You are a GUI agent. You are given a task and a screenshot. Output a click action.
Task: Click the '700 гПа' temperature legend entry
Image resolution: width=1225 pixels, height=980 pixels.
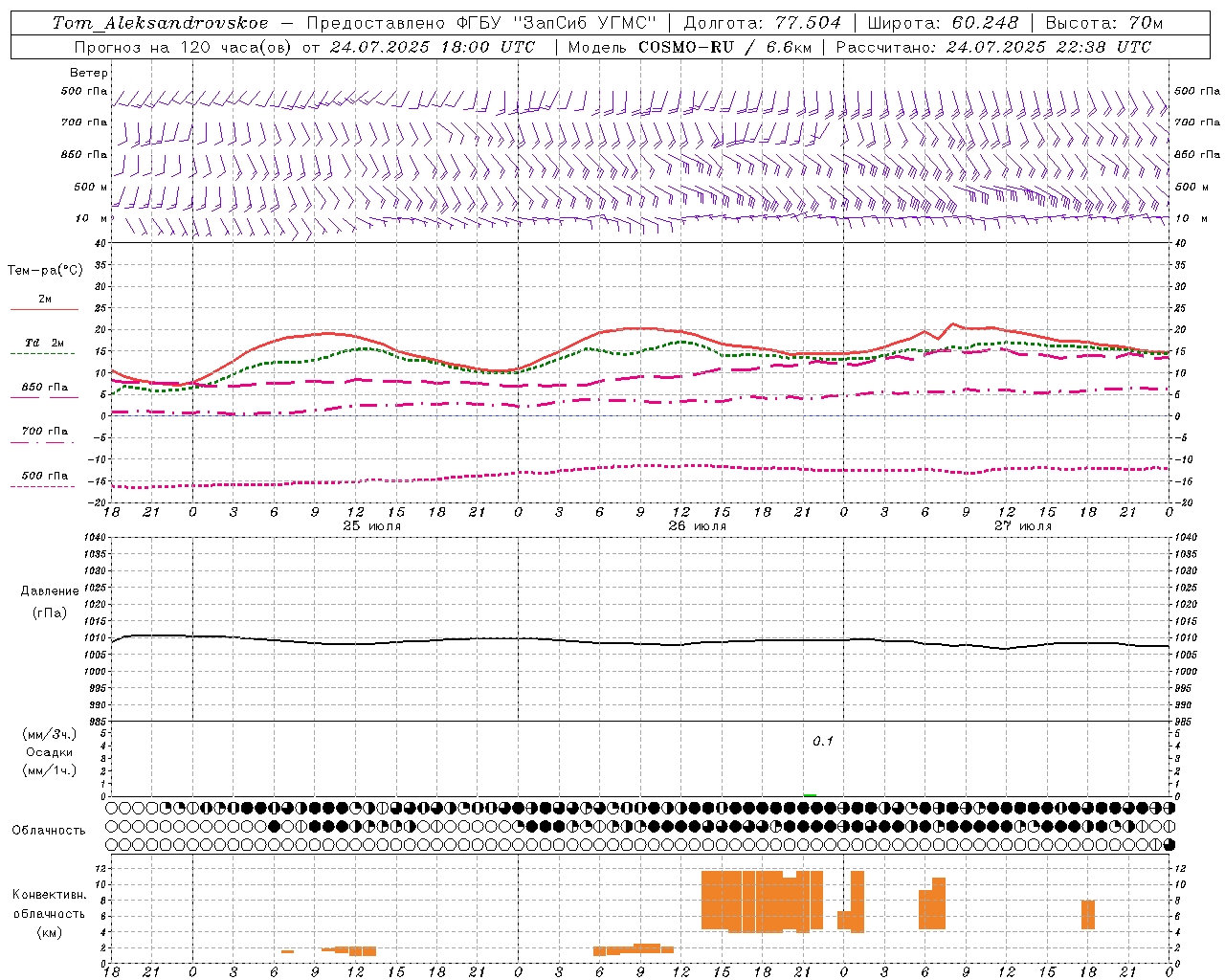(x=45, y=431)
